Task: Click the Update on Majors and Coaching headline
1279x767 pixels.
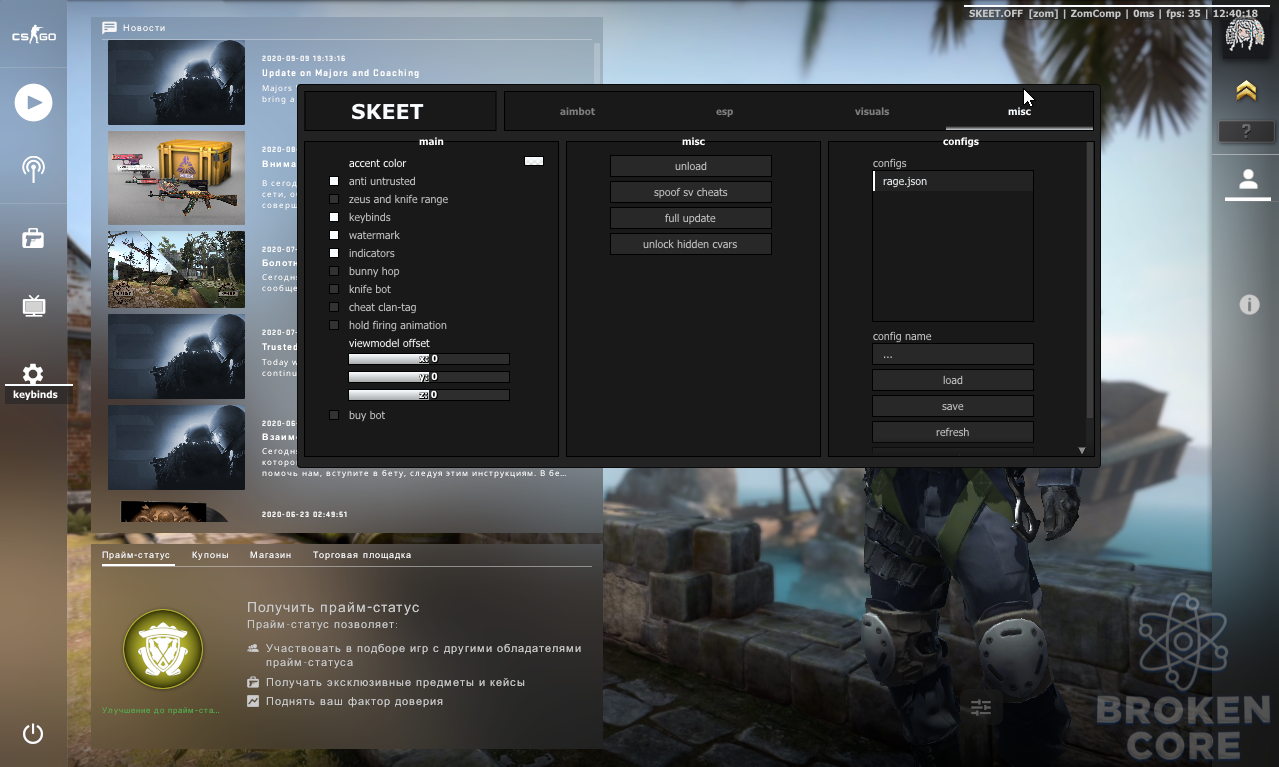Action: point(341,73)
